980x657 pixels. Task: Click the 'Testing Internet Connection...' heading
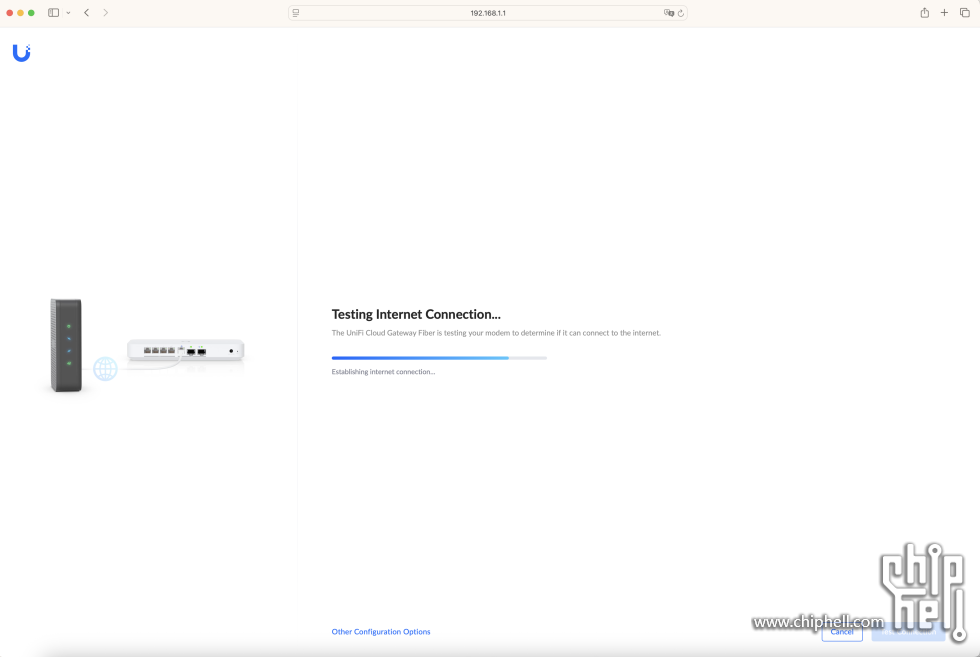pos(416,314)
